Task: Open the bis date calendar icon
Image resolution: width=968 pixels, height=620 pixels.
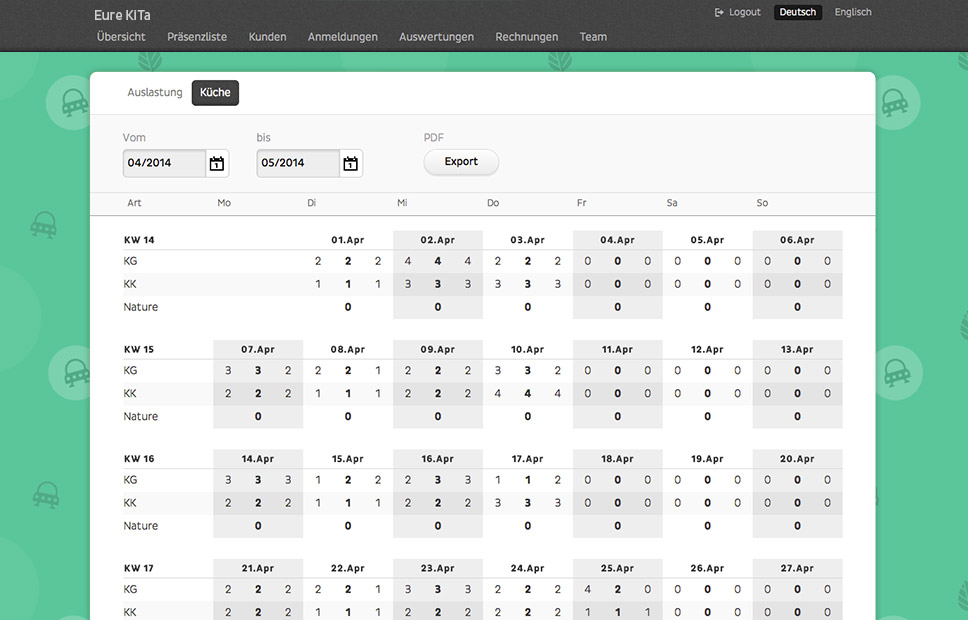Action: point(350,163)
